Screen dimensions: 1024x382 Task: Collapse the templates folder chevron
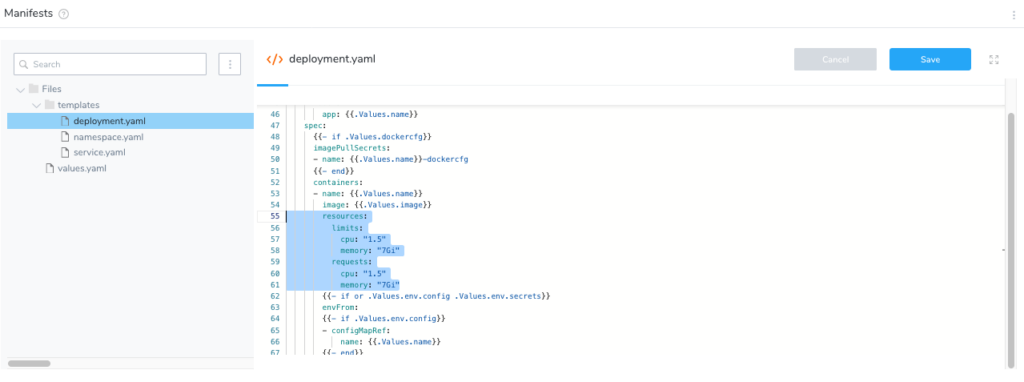36,104
